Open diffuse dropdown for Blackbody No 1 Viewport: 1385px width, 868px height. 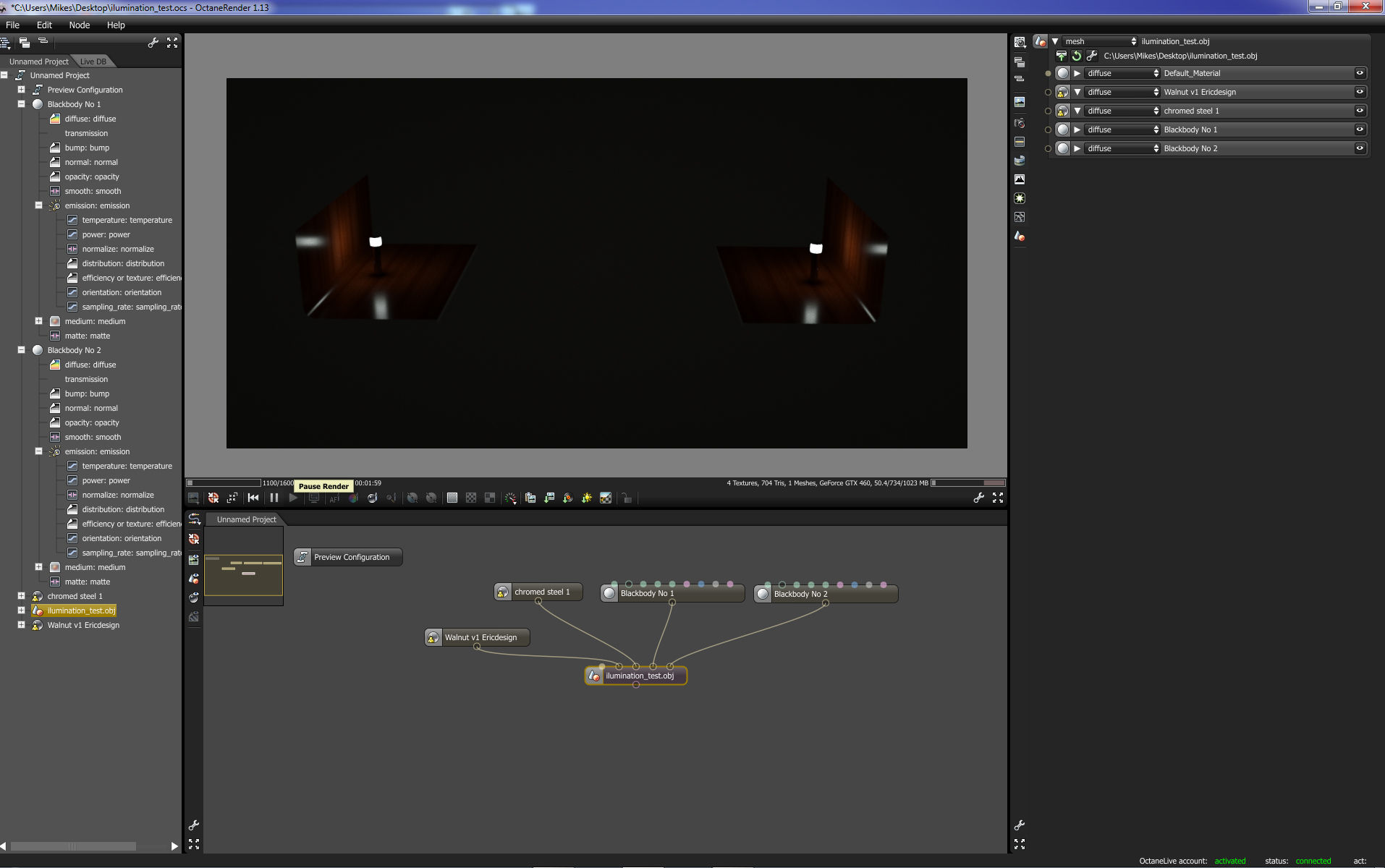pos(1122,129)
